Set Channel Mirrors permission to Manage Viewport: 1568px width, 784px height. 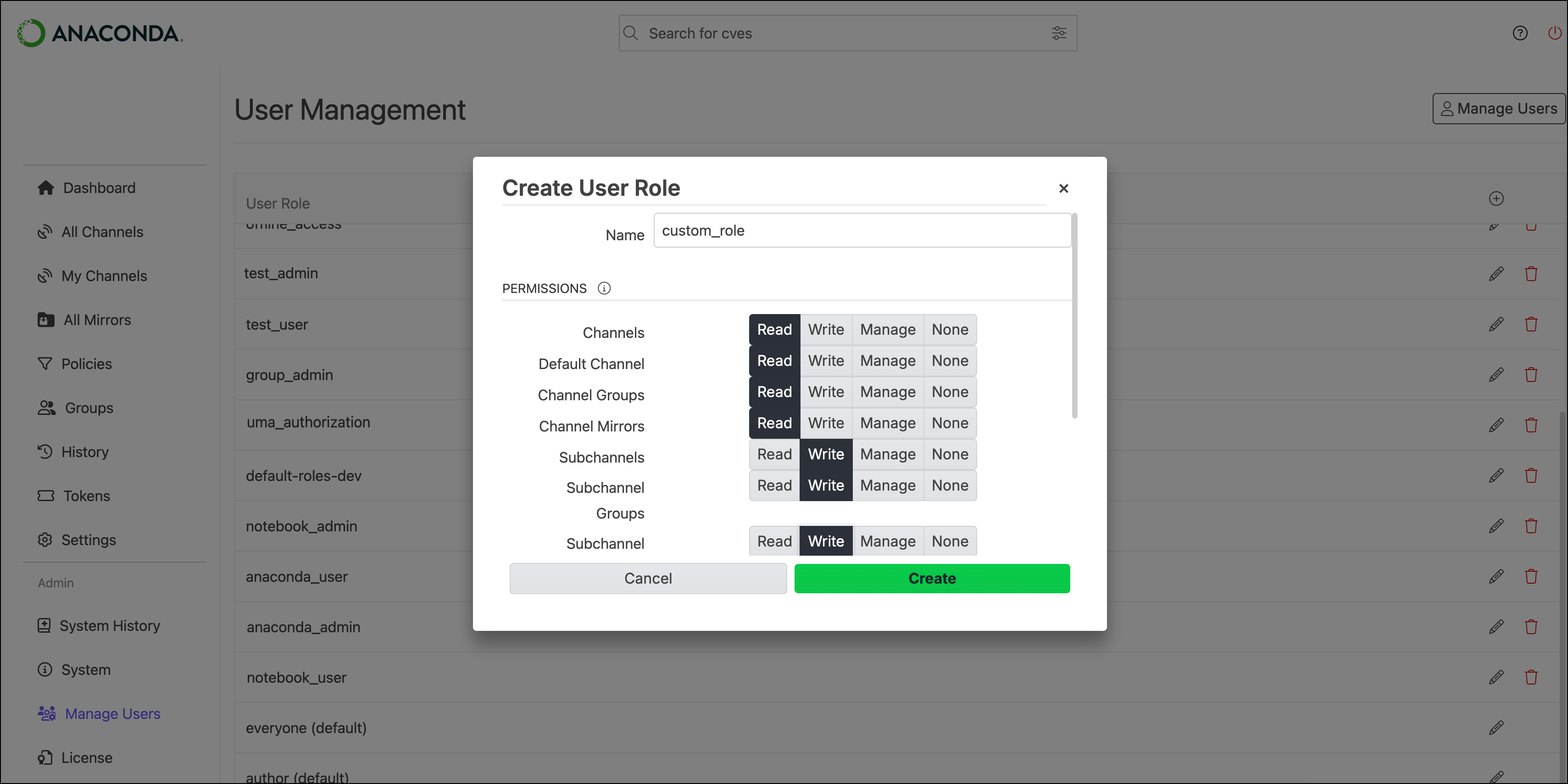[x=887, y=423]
